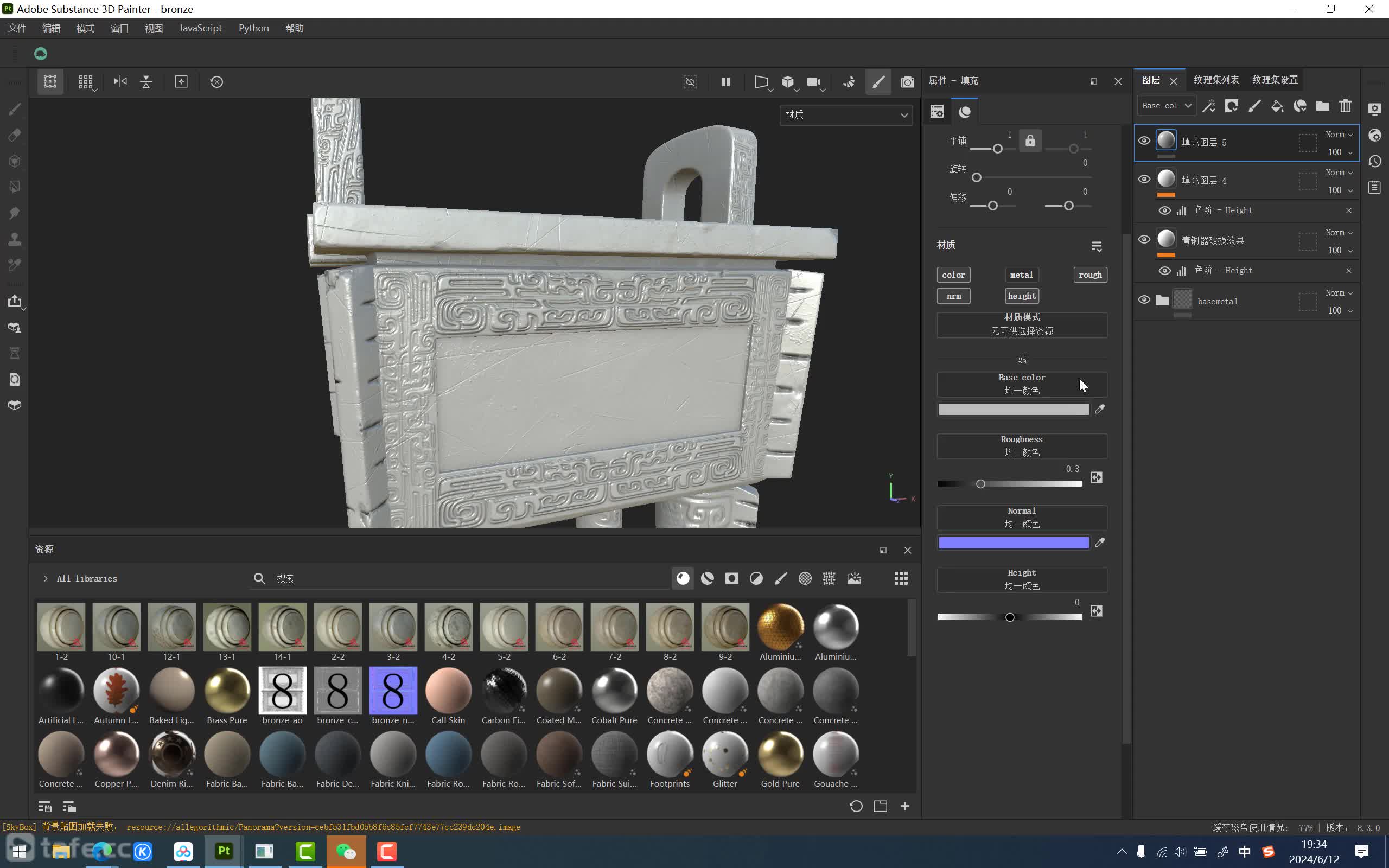This screenshot has height=868, width=1389.
Task: Toggle the rough channel button
Action: point(1090,275)
